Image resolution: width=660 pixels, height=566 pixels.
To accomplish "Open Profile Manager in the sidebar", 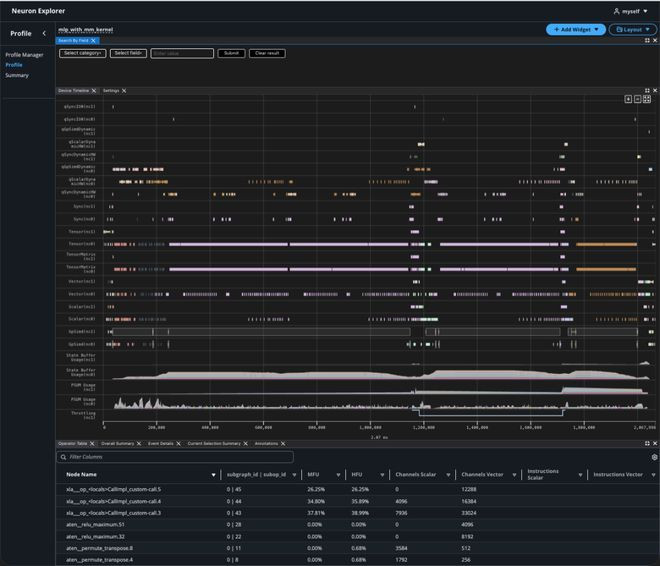I will (x=24, y=55).
